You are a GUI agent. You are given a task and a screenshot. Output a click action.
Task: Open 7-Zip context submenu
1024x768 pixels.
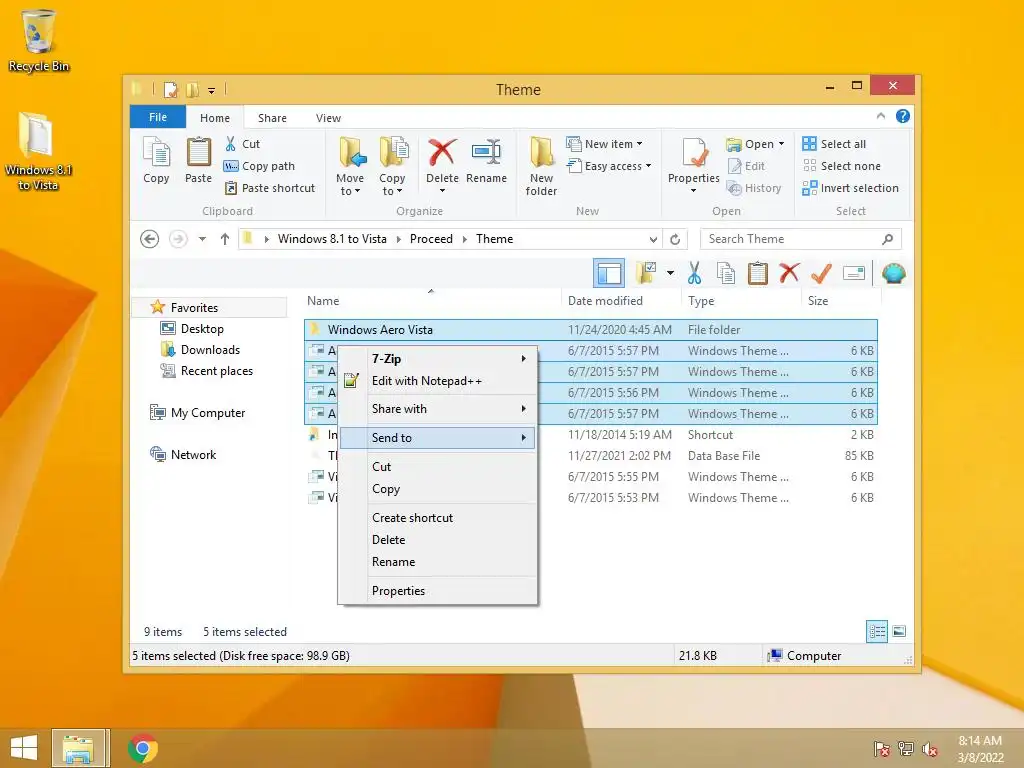pyautogui.click(x=438, y=359)
